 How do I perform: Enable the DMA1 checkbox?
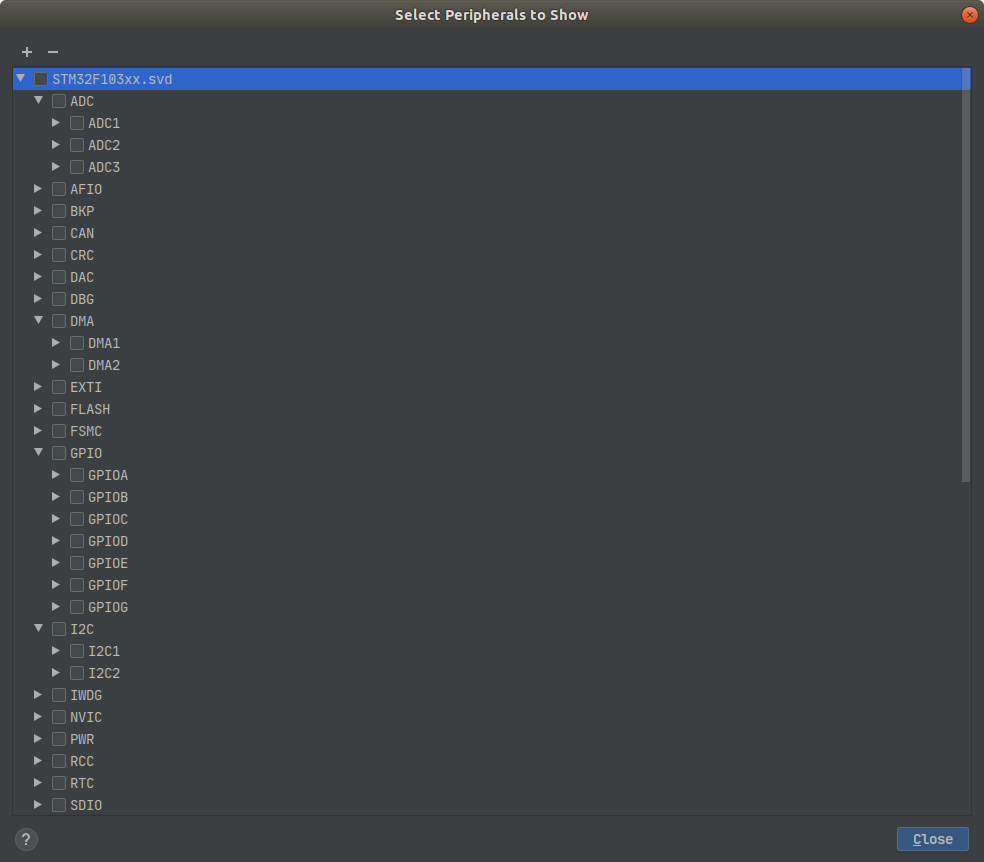click(x=77, y=343)
